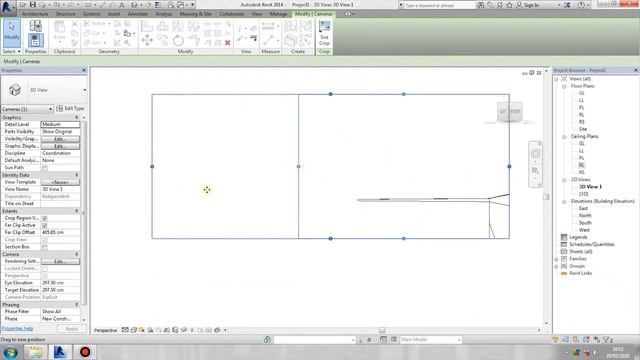Viewport: 640px width, 360px height.
Task: Click Sun Path icon in view control bar
Action: pos(142,330)
